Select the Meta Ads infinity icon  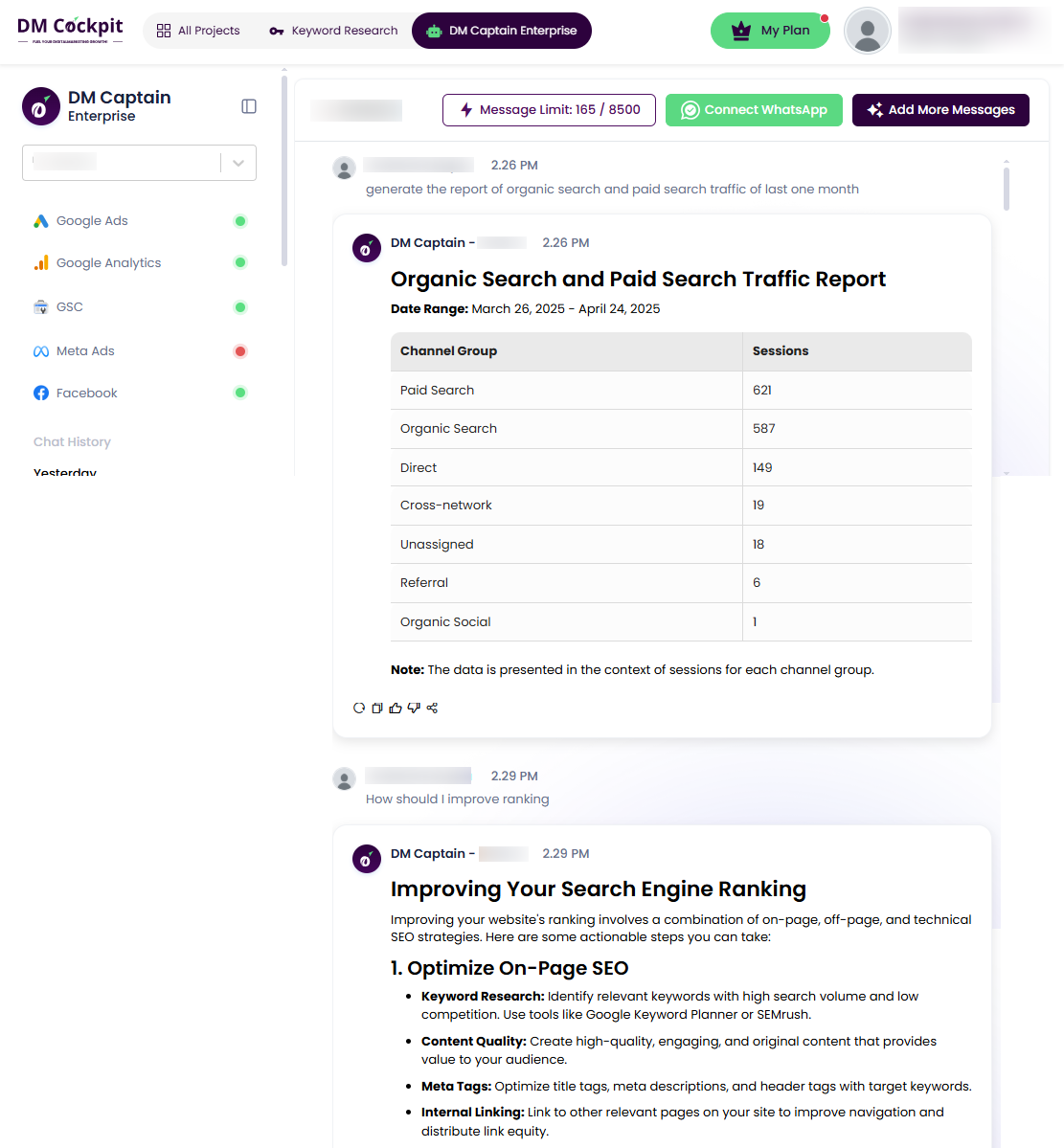tap(41, 351)
